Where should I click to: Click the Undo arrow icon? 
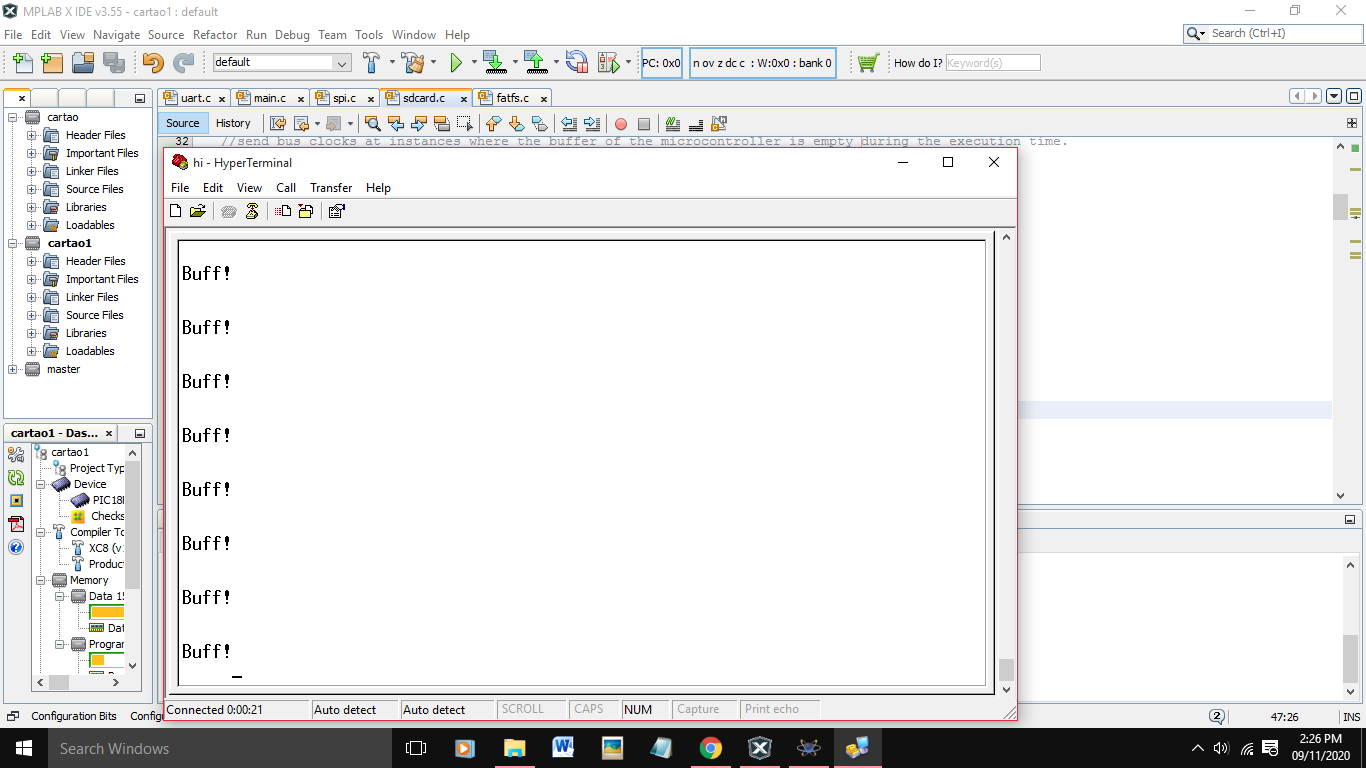tap(153, 62)
